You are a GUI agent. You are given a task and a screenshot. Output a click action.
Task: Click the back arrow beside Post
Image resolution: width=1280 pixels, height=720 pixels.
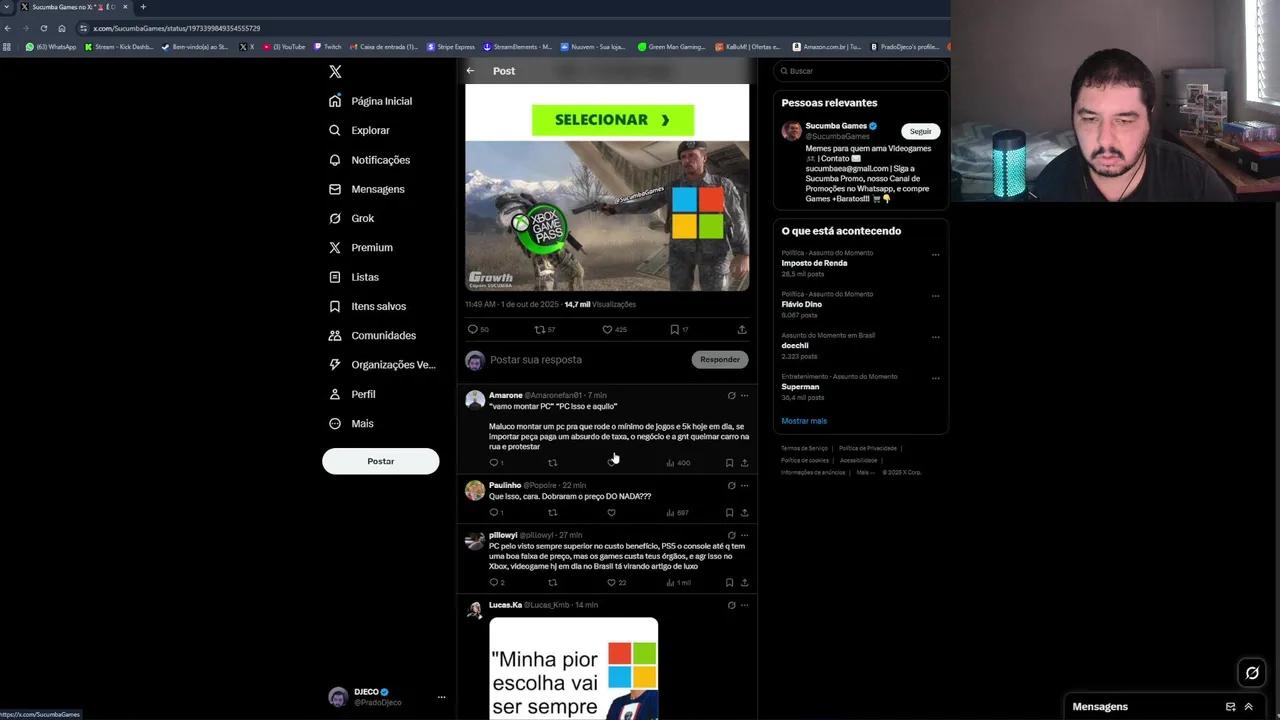470,71
